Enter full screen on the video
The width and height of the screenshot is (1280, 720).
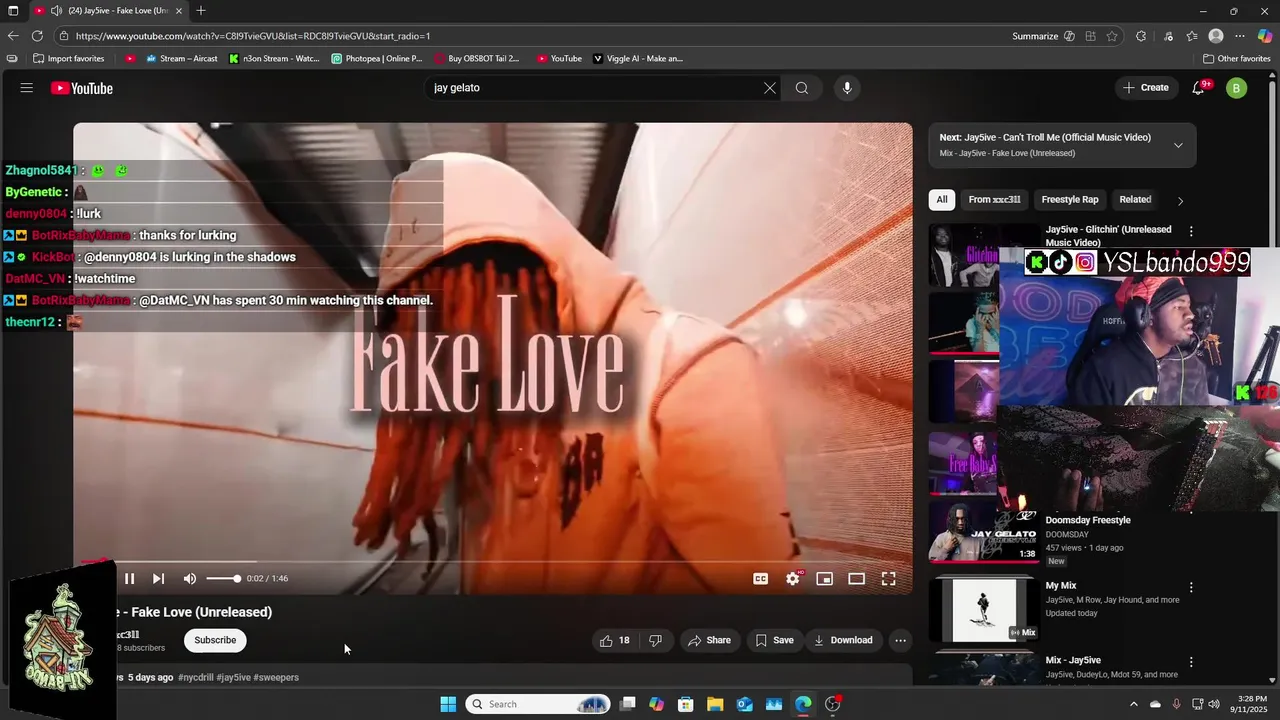tap(888, 579)
